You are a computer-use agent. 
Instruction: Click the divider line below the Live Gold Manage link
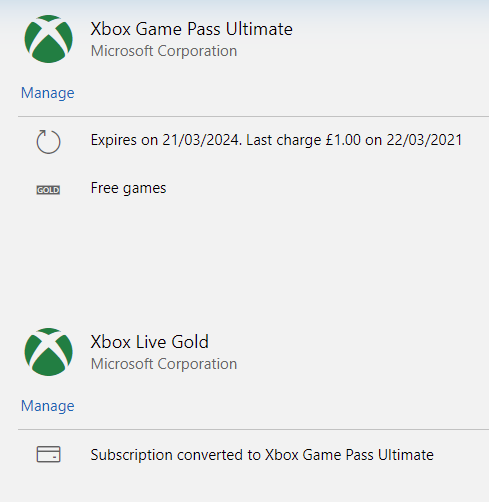(253, 430)
